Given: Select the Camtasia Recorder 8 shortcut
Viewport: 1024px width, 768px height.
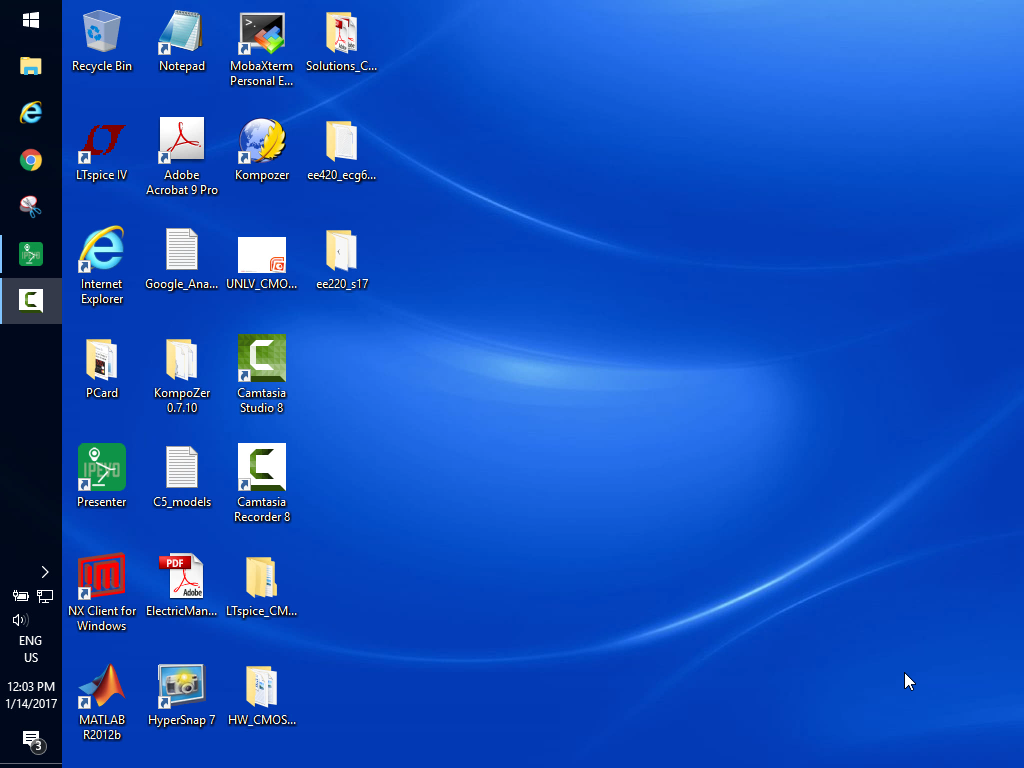Looking at the screenshot, I should click(x=262, y=468).
